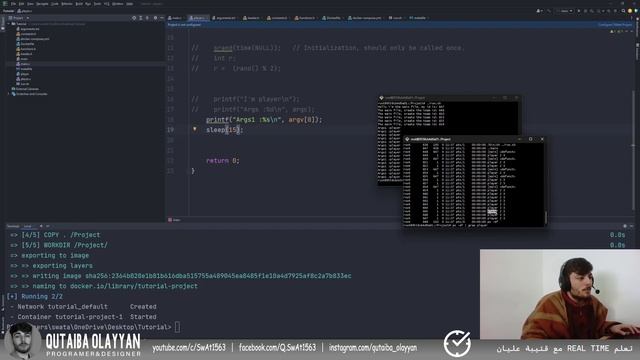The image size is (640, 360).
Task: Click the Run button in toolbar
Action: point(579,11)
